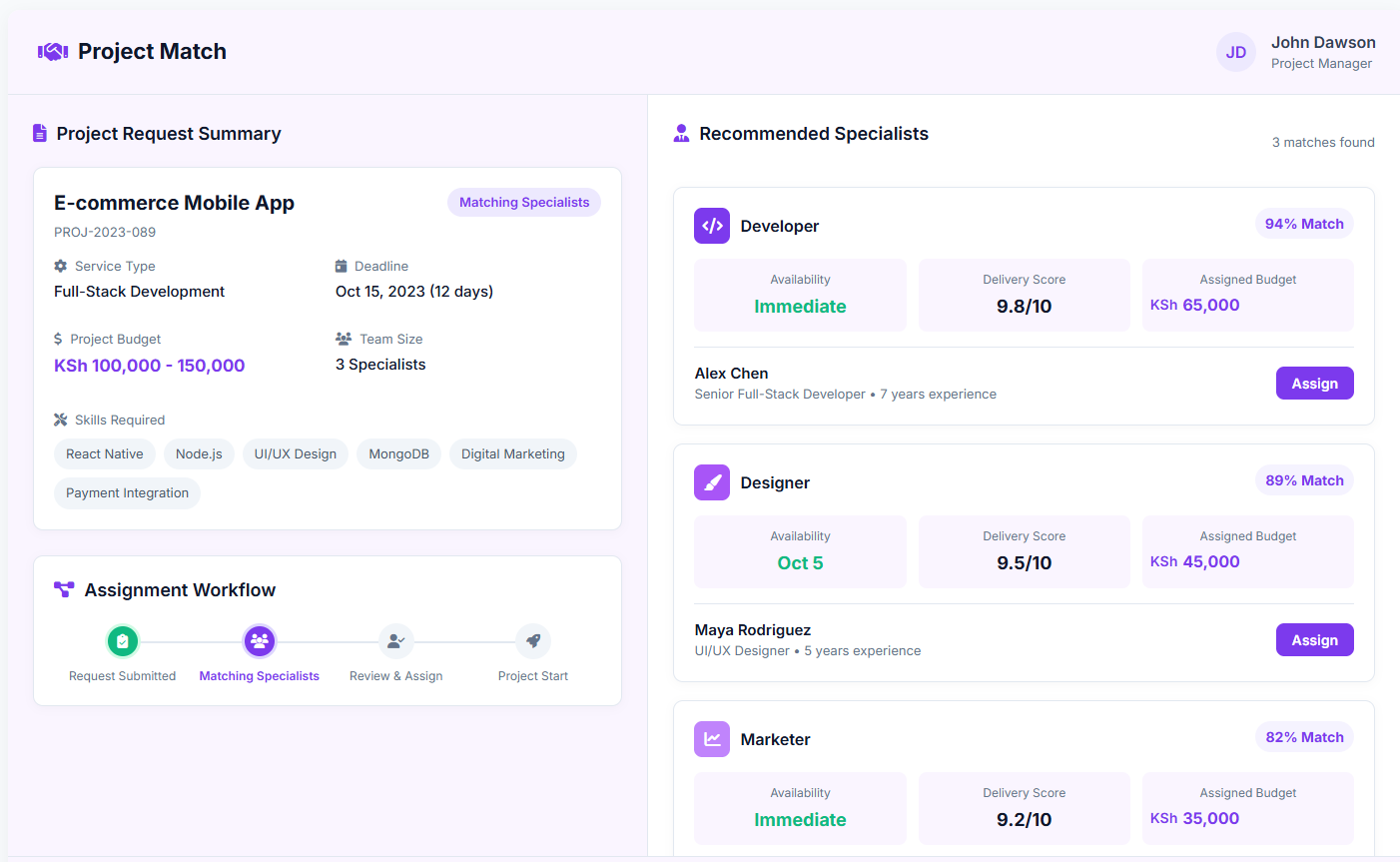Click the Request Submitted green step icon
The image size is (1400, 862).
click(123, 641)
